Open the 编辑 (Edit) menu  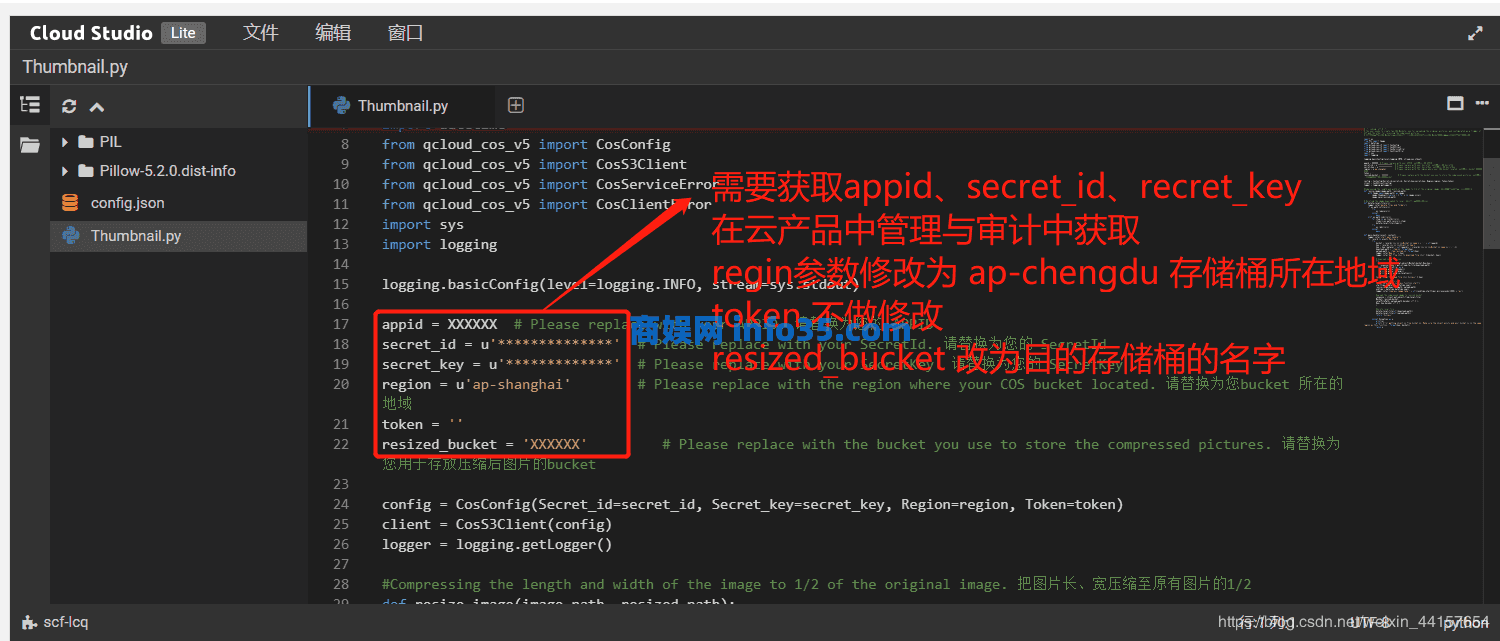tap(333, 33)
